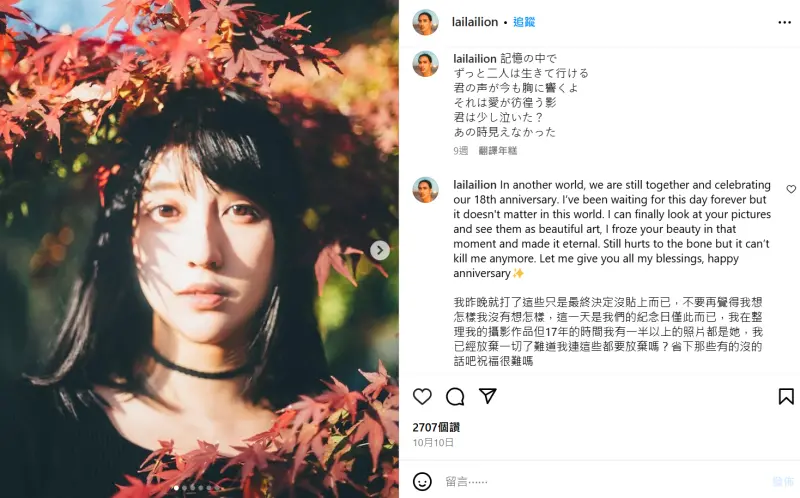The image size is (800, 498).
Task: Like the English anniversary comment via small heart
Action: click(791, 189)
